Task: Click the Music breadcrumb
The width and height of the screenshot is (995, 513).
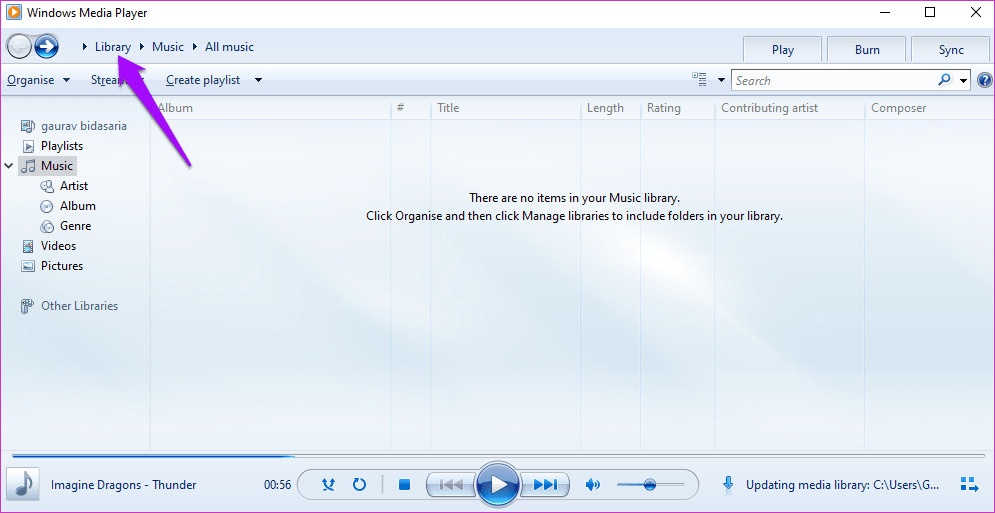Action: 168,47
